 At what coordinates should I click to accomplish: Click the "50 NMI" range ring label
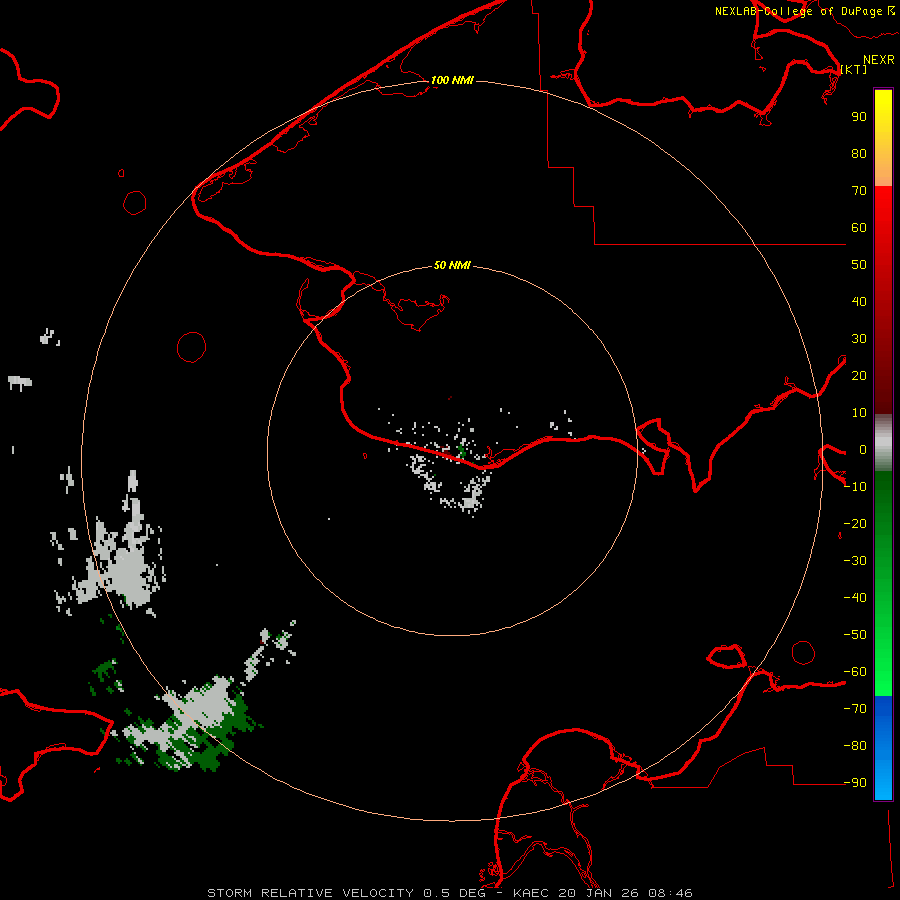452,265
